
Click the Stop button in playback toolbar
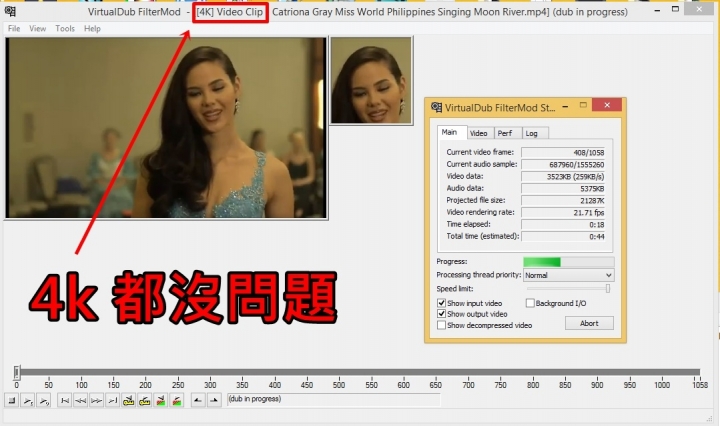point(12,401)
